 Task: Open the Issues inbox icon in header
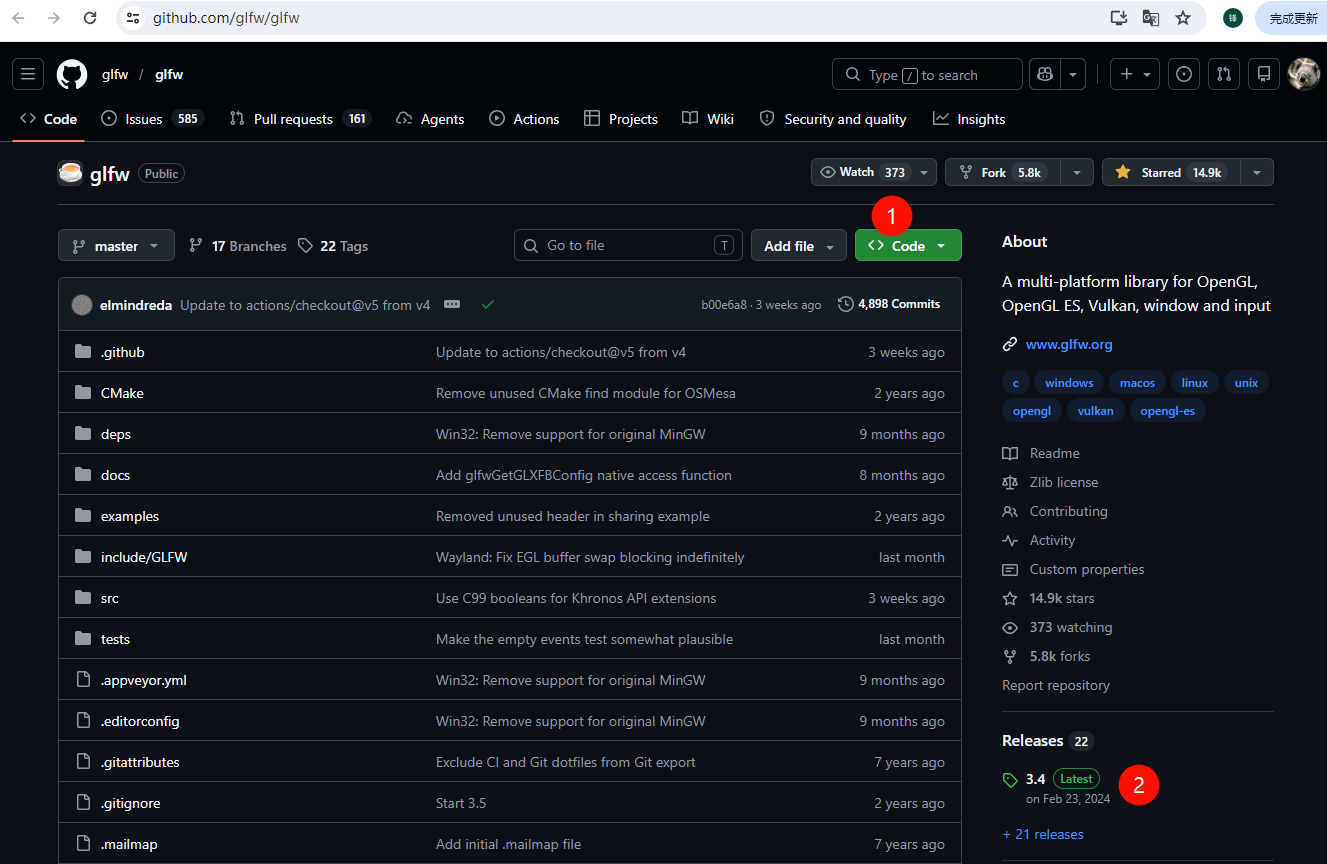coord(1184,74)
